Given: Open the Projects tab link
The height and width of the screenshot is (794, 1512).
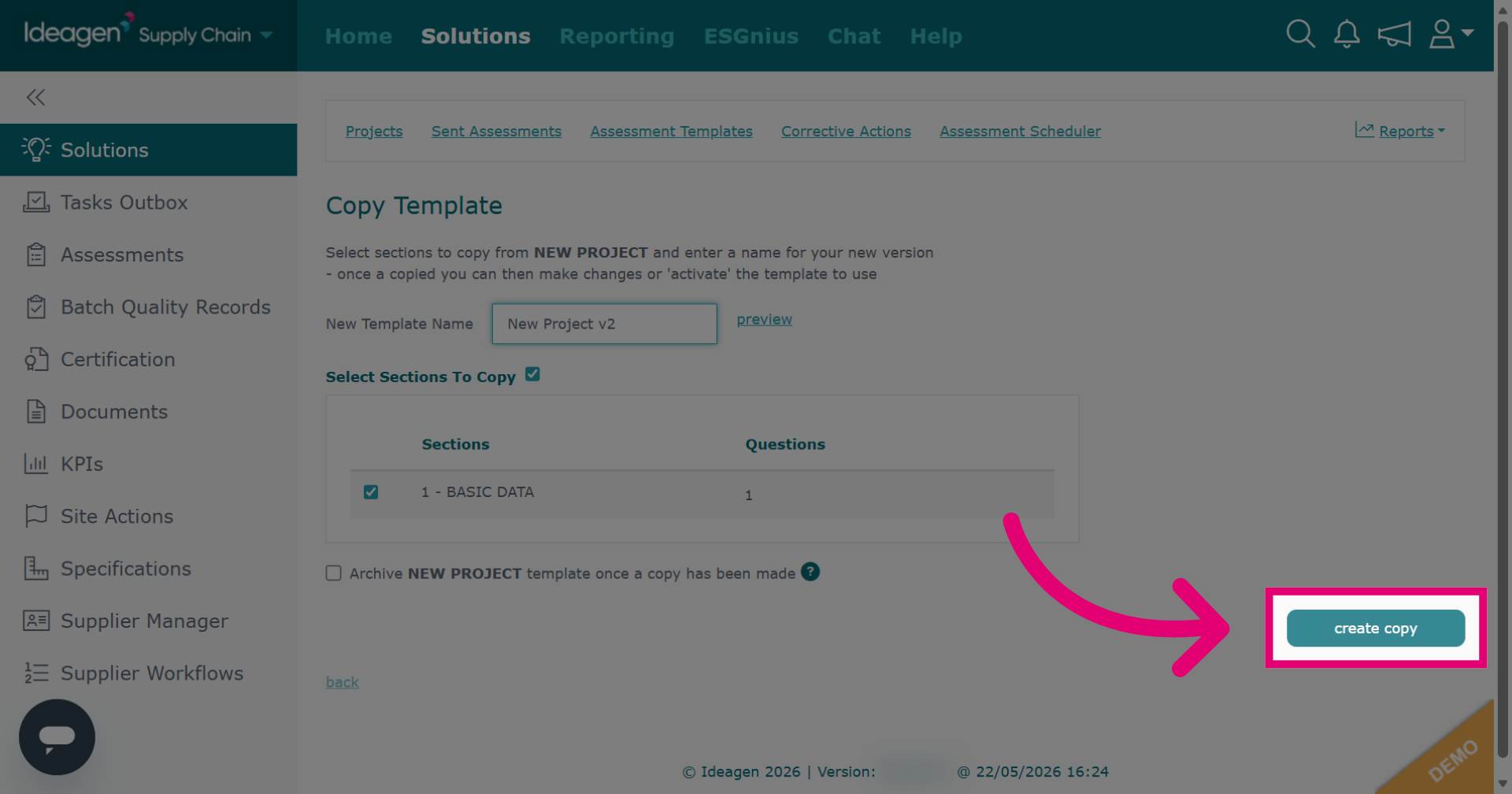Looking at the screenshot, I should pyautogui.click(x=374, y=132).
